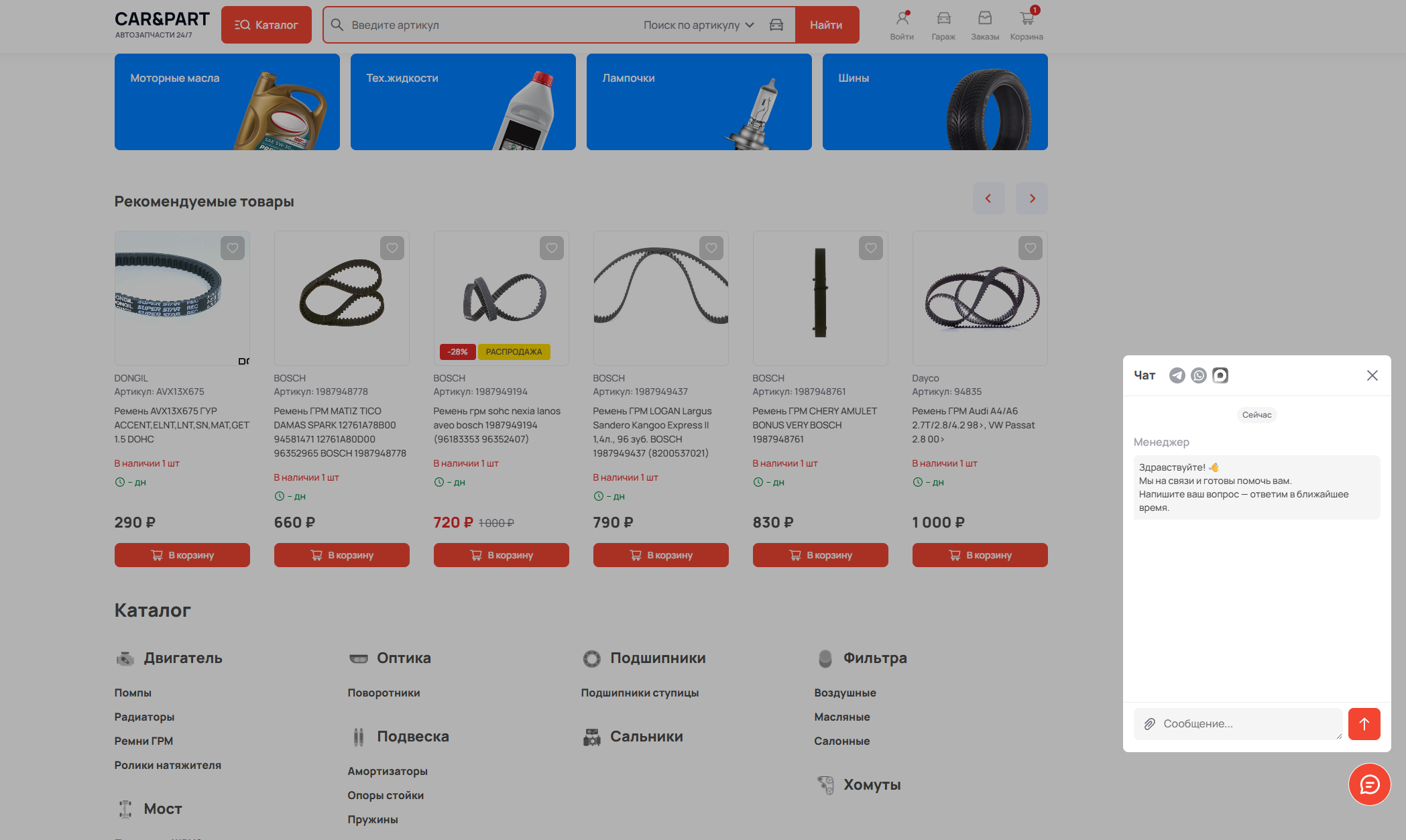Toggle favorite heart on BOSCH 1987949194
This screenshot has width=1406, height=840.
click(x=552, y=248)
